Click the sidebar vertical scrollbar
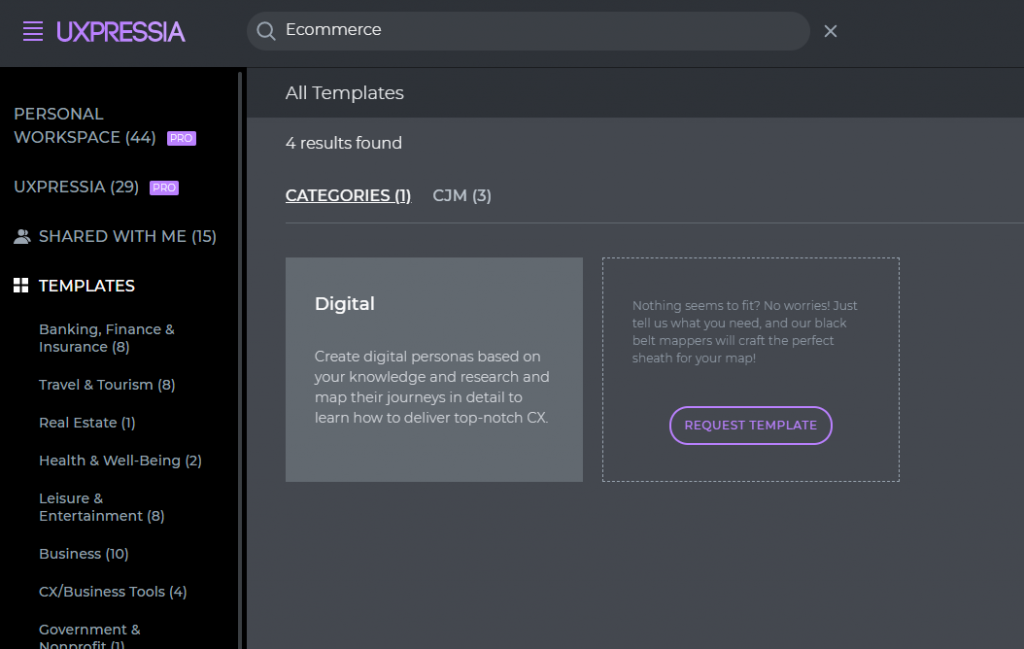1024x649 pixels. (x=240, y=359)
